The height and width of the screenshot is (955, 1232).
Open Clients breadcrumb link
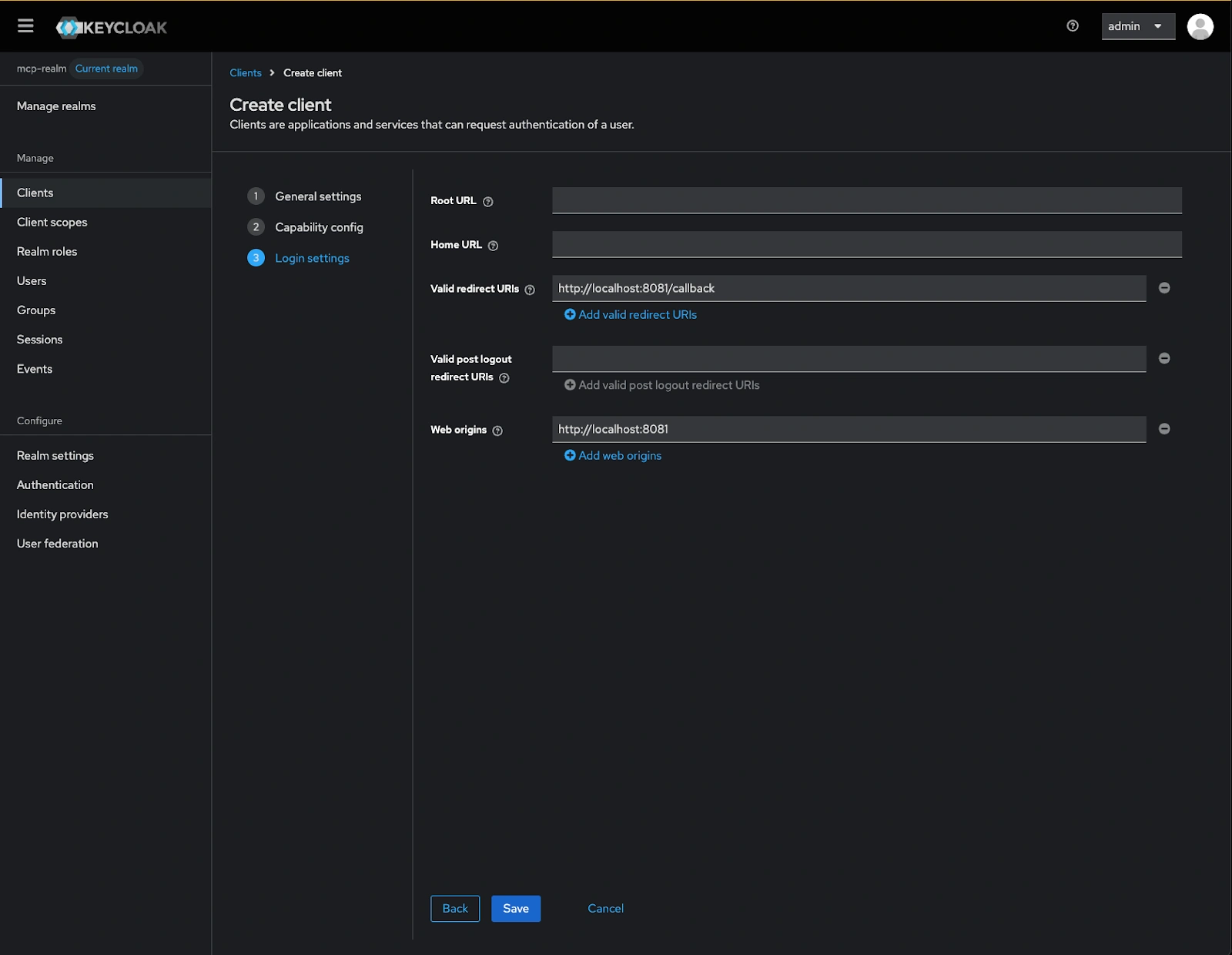(x=246, y=73)
